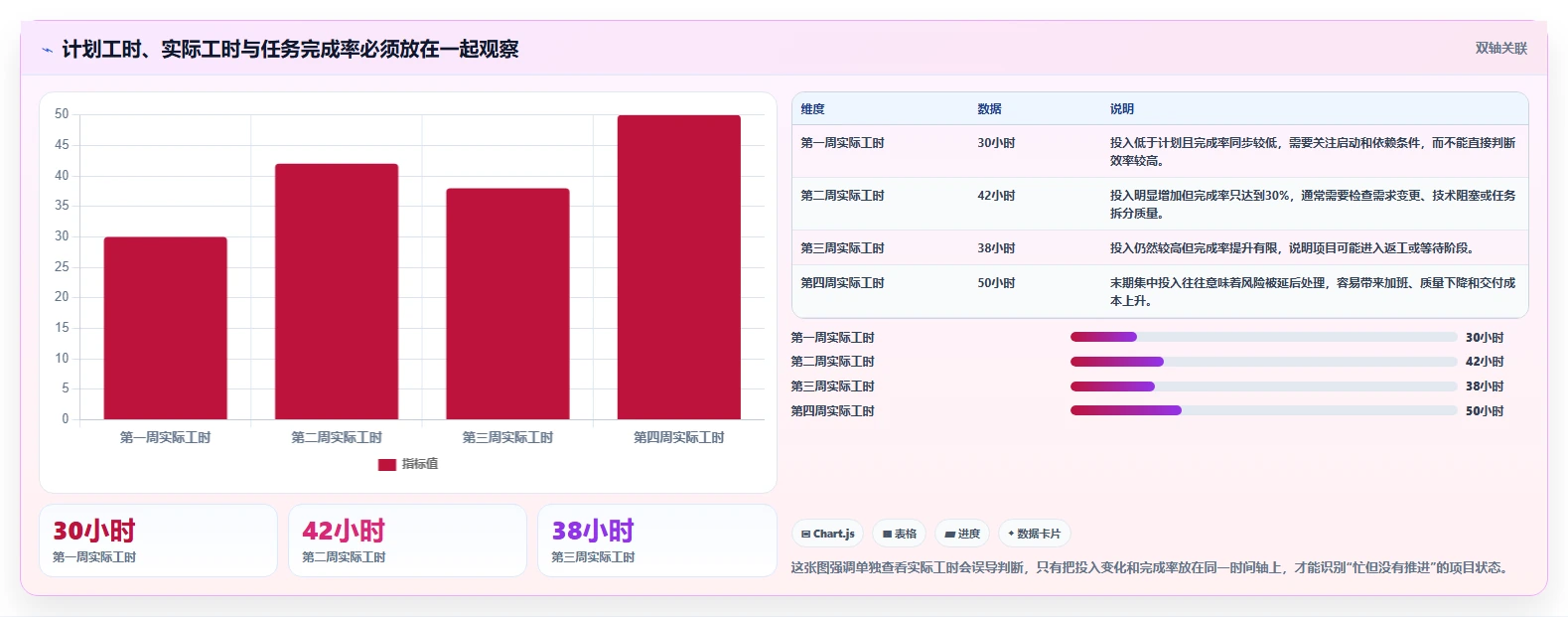
Task: Click the y-axis value 50
Action: pyautogui.click(x=62, y=114)
